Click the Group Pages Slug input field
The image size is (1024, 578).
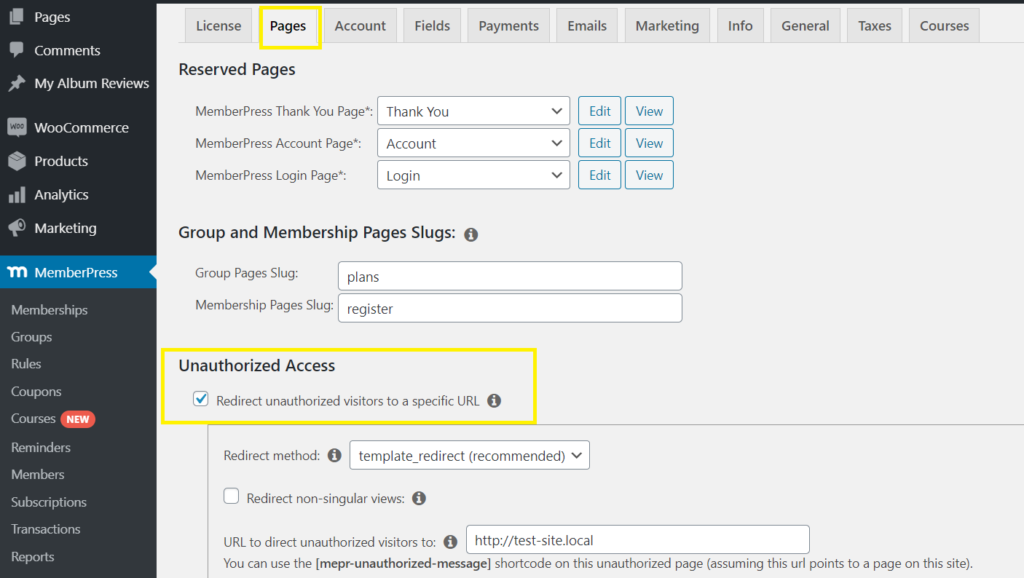click(510, 276)
